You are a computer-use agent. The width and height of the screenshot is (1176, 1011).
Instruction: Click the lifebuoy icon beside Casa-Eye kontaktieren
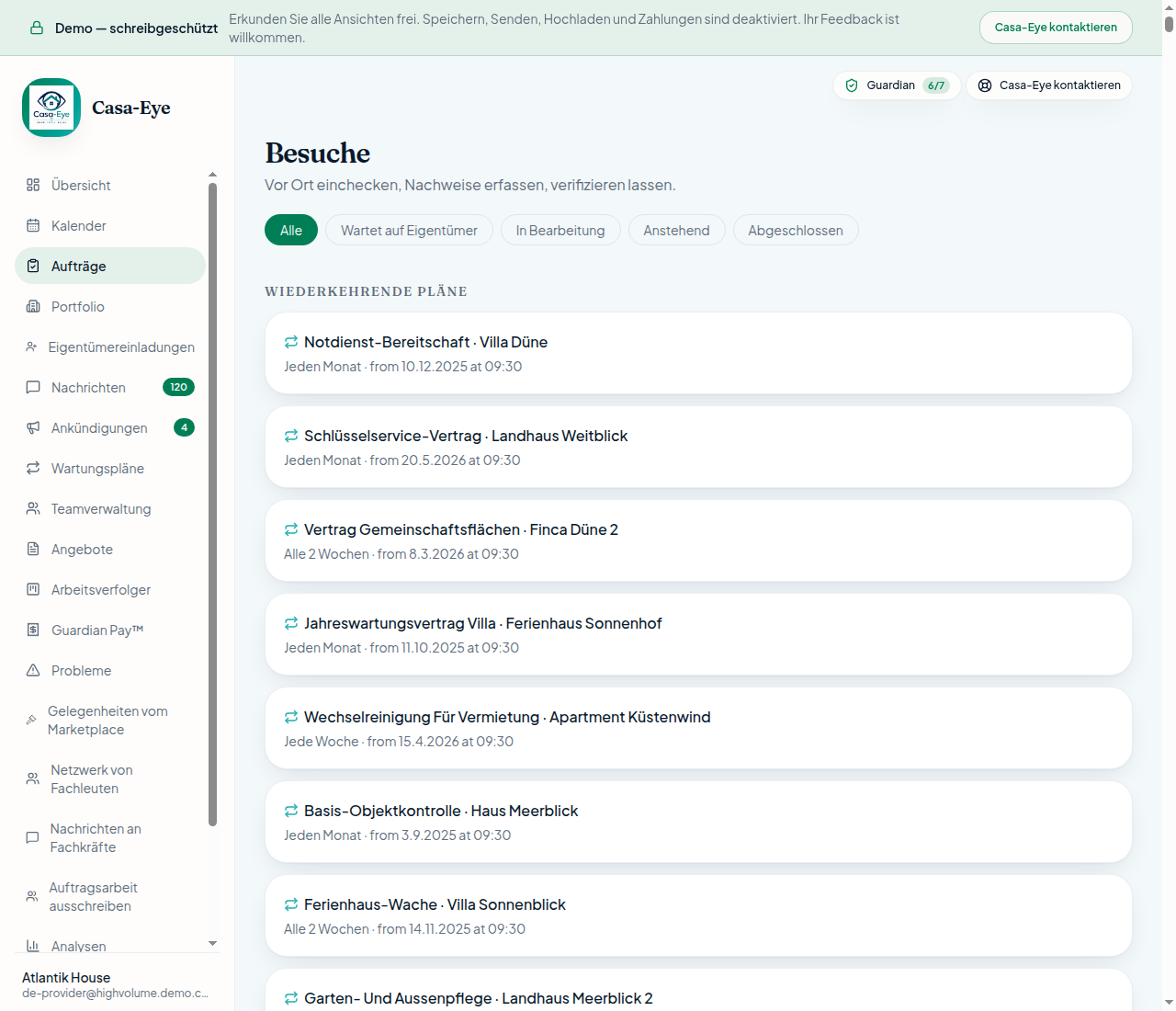[985, 85]
